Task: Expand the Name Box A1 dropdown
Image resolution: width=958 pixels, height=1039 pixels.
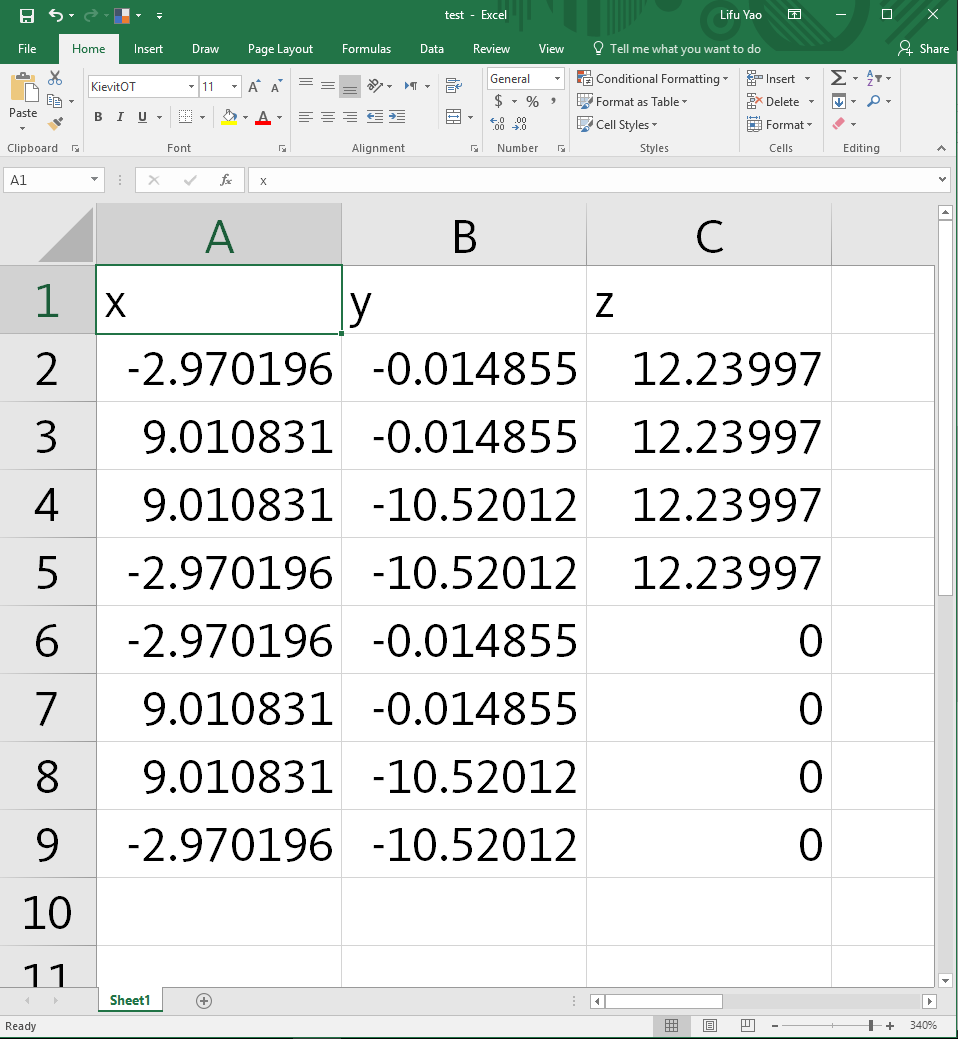Action: [x=94, y=180]
